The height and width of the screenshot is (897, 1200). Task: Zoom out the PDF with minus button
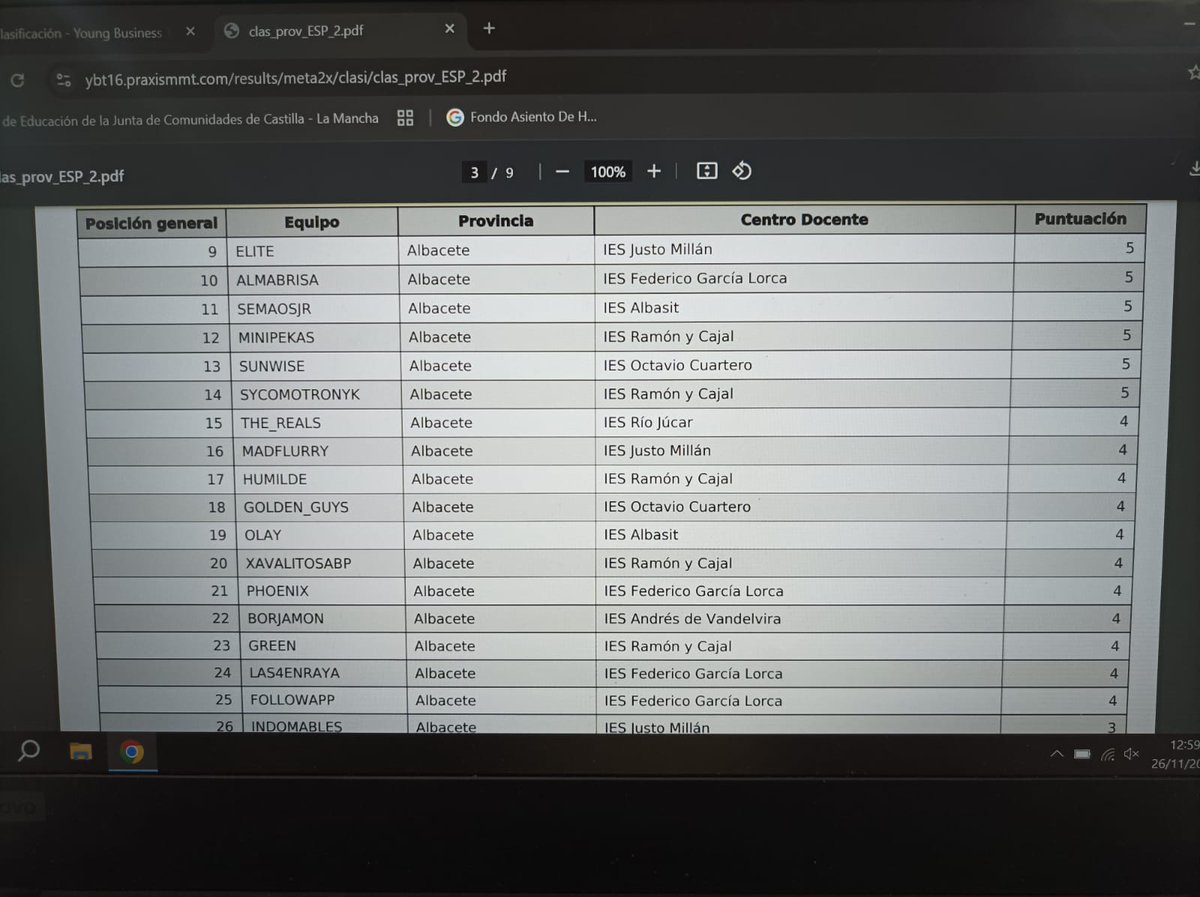click(562, 172)
